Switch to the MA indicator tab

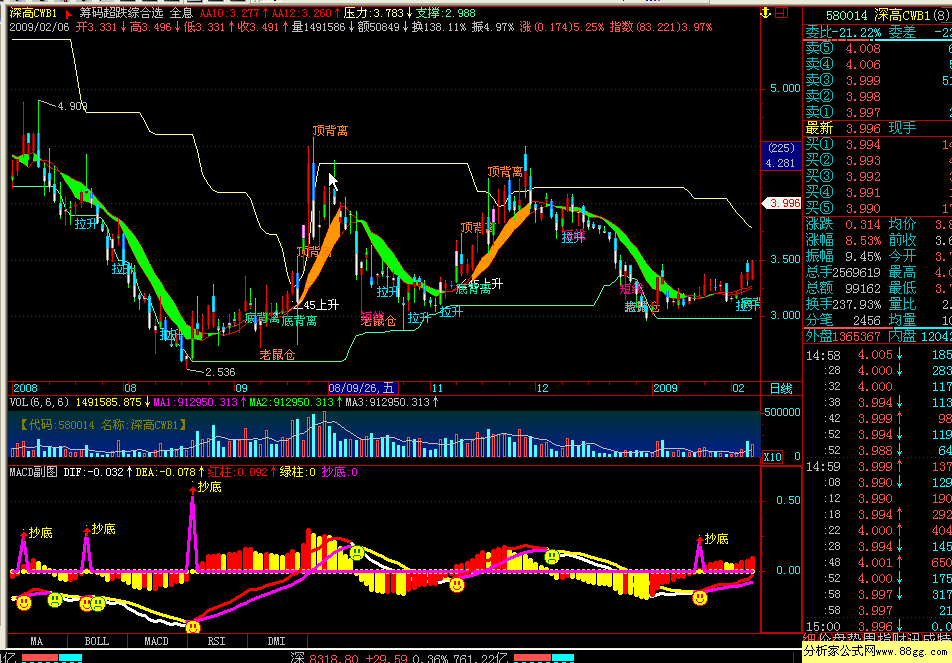[x=36, y=641]
